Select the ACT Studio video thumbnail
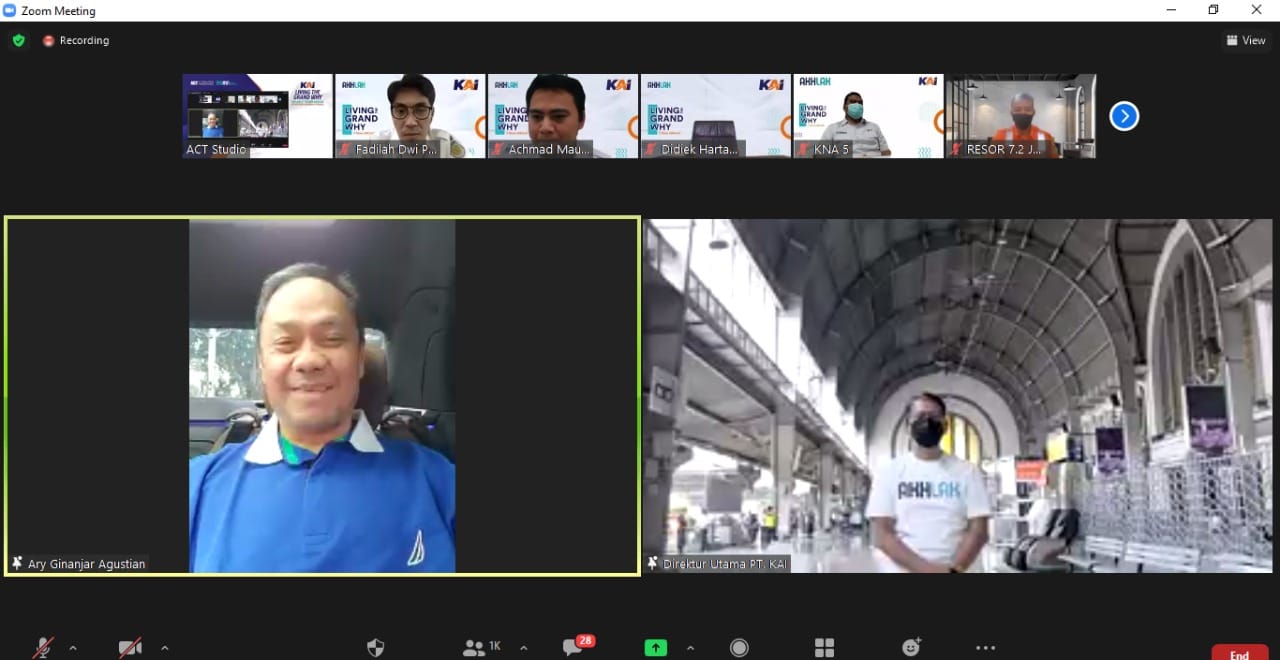 coord(258,116)
